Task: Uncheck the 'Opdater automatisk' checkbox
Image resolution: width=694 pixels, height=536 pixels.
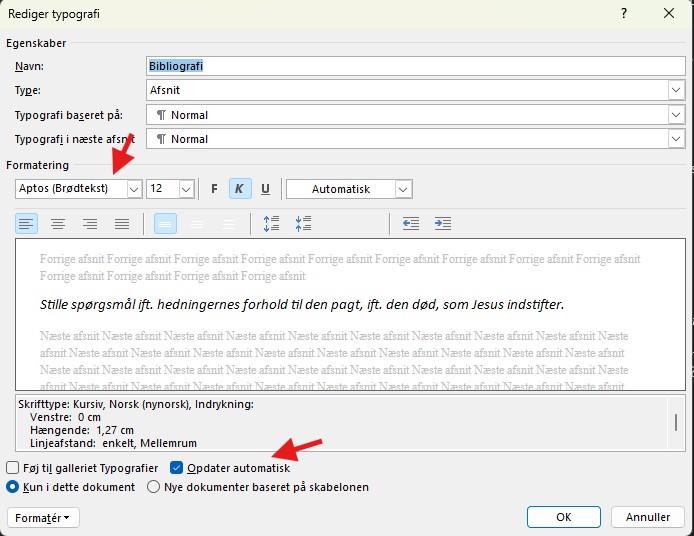Action: click(177, 468)
